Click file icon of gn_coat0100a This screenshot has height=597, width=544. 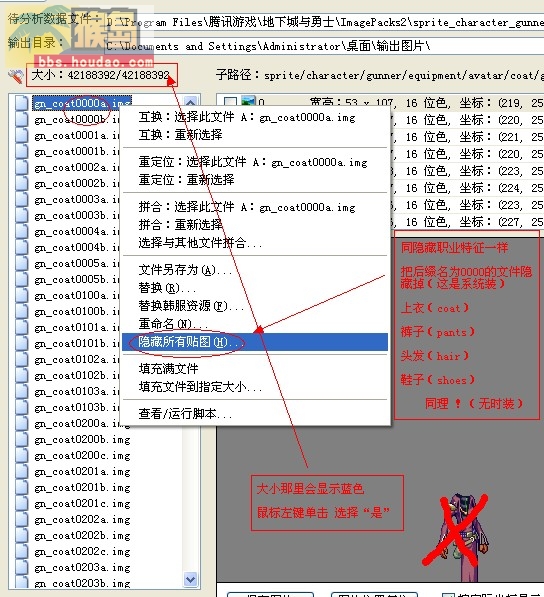click(21, 295)
